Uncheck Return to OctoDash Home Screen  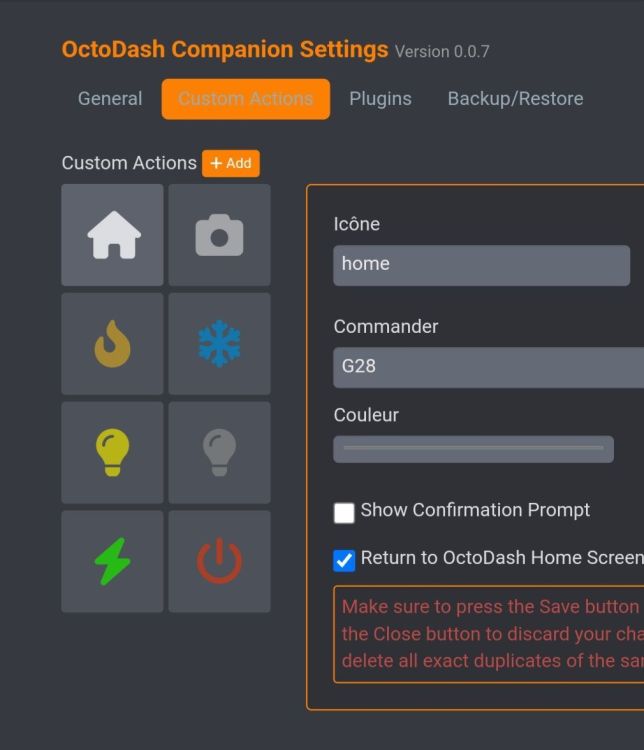344,561
